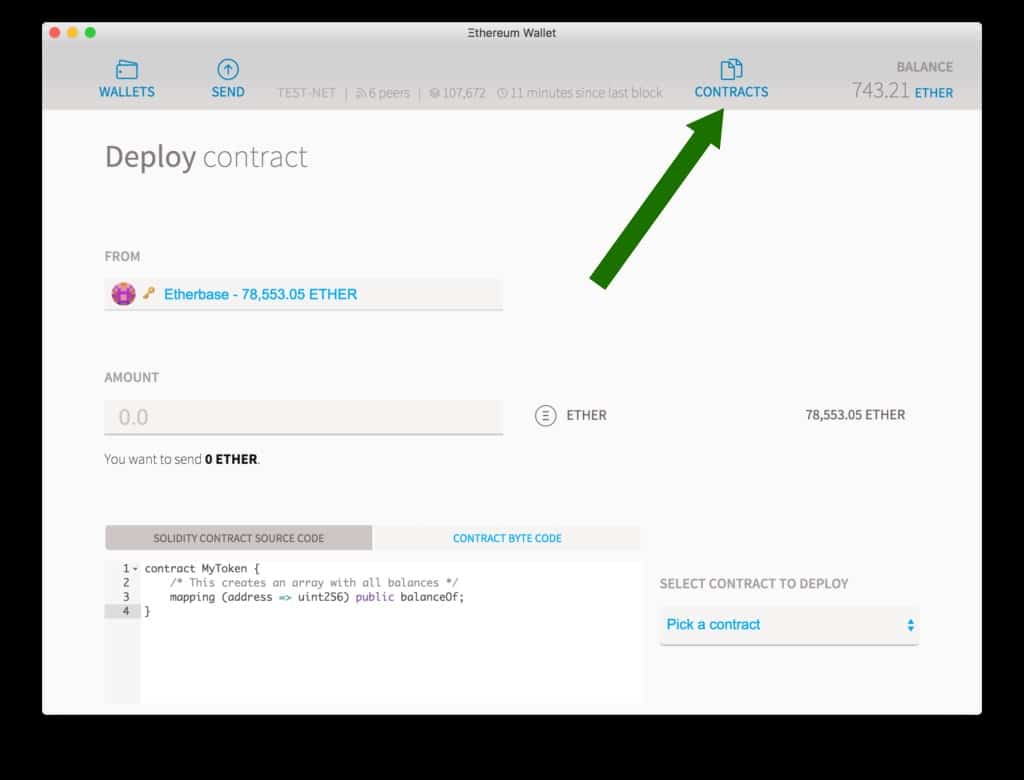This screenshot has width=1024, height=780.
Task: Click the Deploy contract heading
Action: (x=206, y=157)
